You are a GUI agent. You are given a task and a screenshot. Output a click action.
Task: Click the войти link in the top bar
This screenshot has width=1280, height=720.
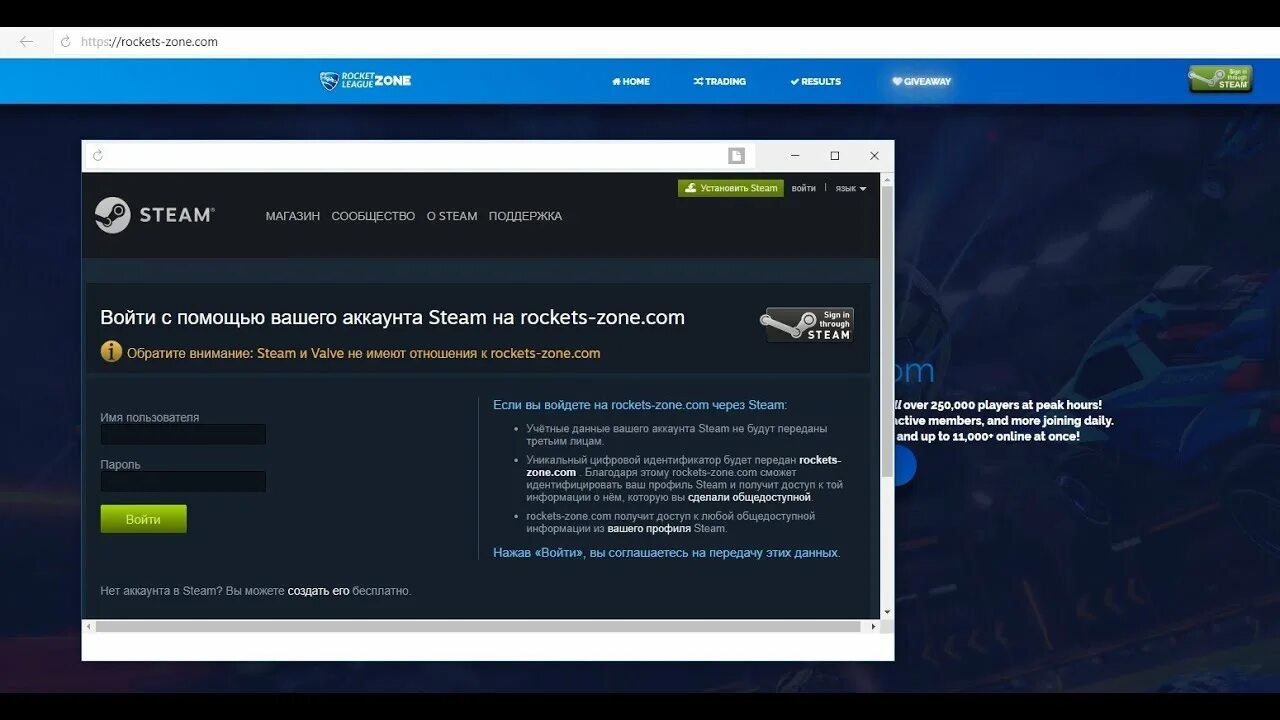coord(804,188)
